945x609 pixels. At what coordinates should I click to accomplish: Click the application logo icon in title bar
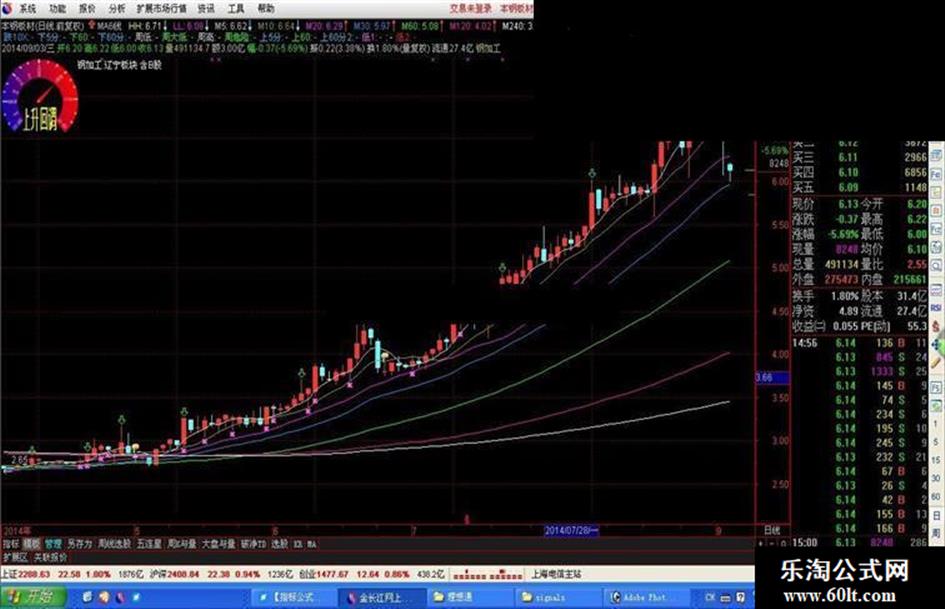click(x=7, y=8)
